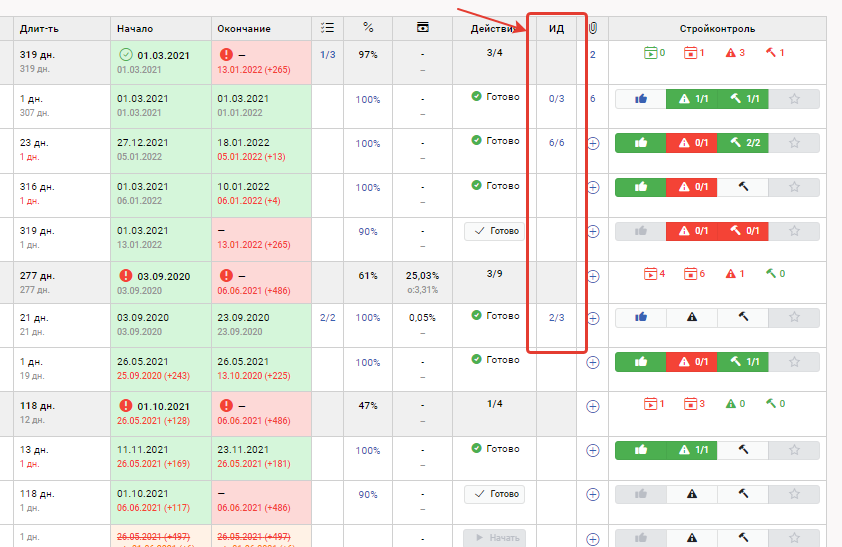The width and height of the screenshot is (842, 547).
Task: Click the Стройконтроль column header
Action: [x=717, y=29]
